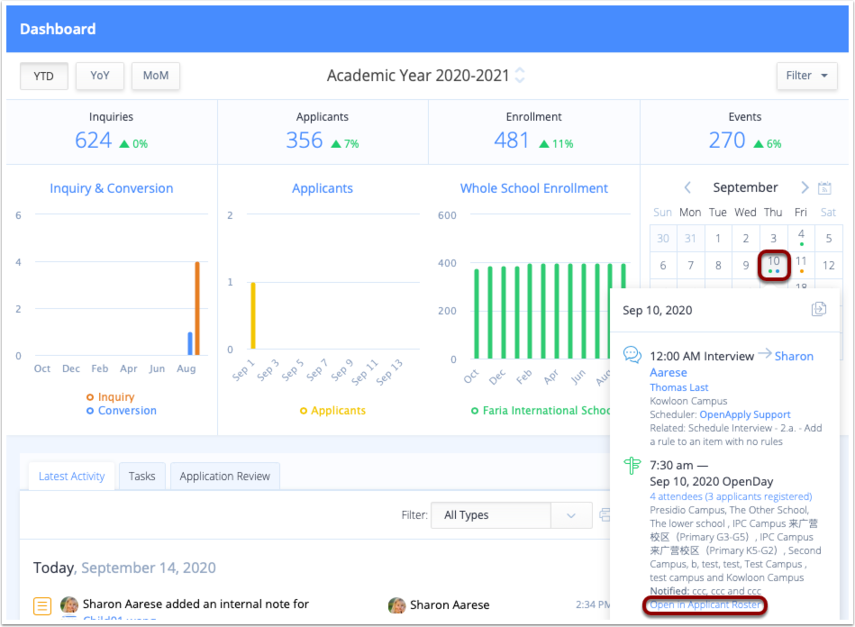
Task: Open the 4 attendees link
Action: click(731, 496)
